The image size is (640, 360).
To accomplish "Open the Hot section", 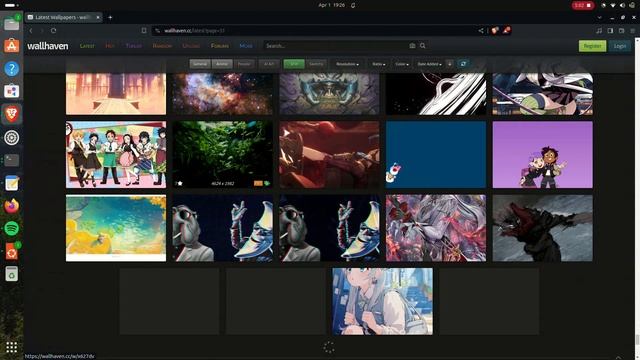I will [110, 46].
